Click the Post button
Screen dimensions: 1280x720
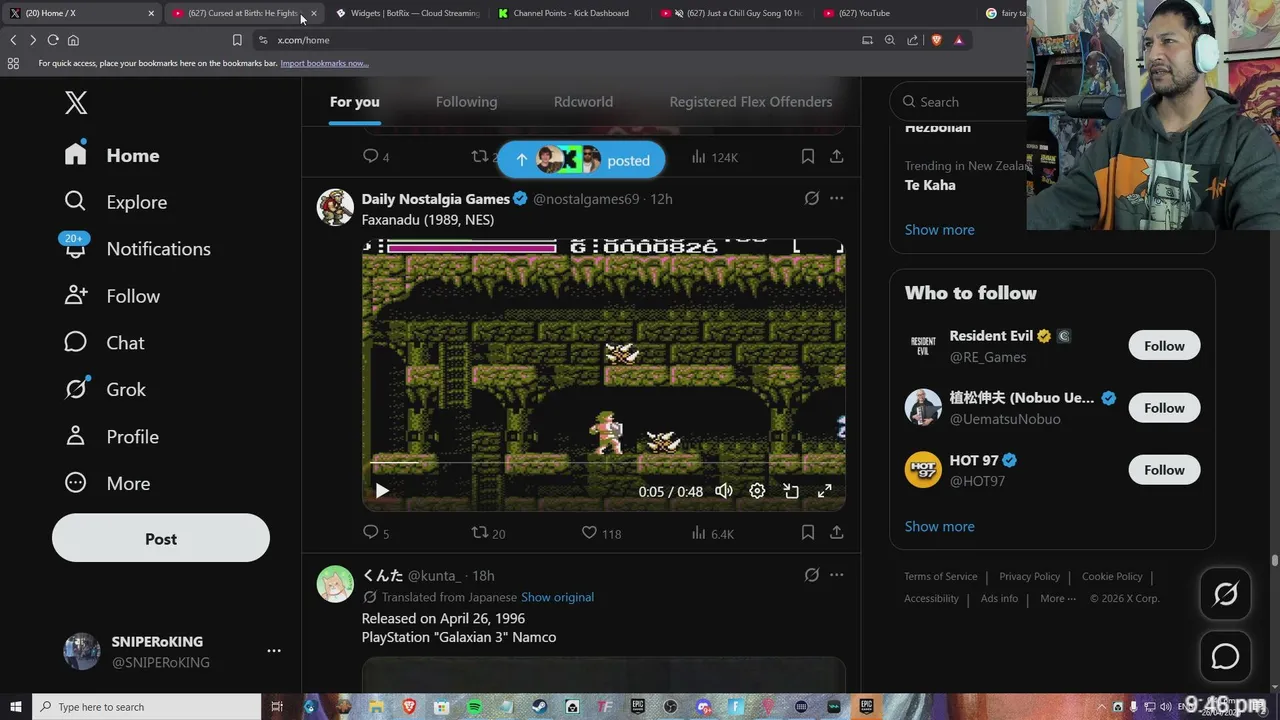(161, 539)
